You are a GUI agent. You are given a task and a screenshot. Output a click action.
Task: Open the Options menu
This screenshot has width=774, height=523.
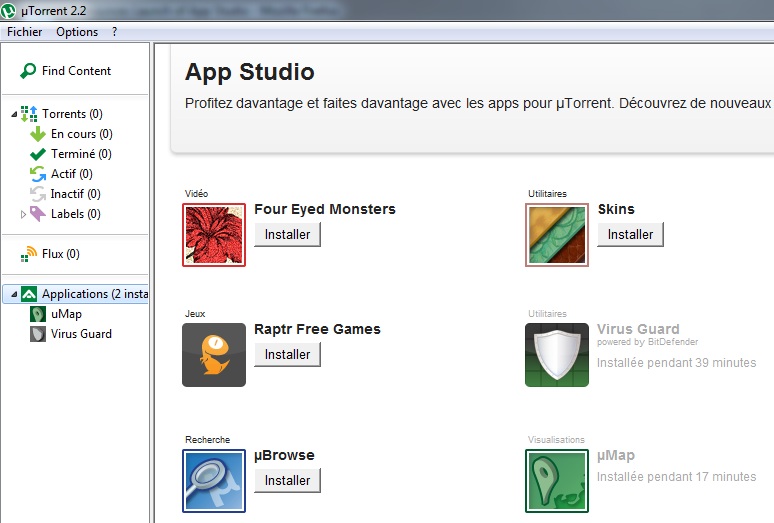[x=77, y=32]
